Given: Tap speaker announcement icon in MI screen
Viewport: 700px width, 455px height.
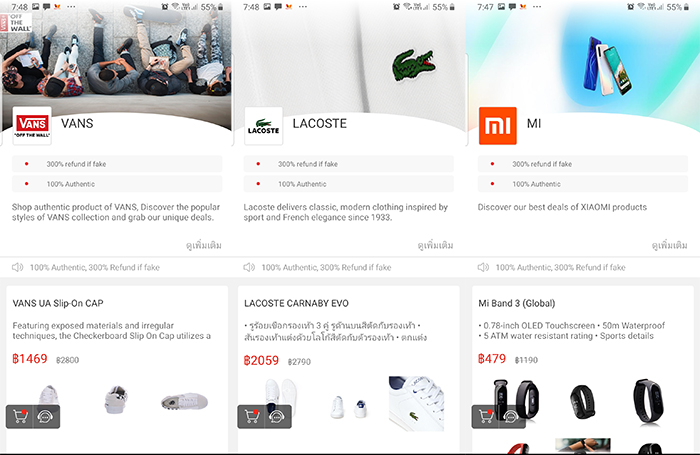Looking at the screenshot, I should pos(483,267).
